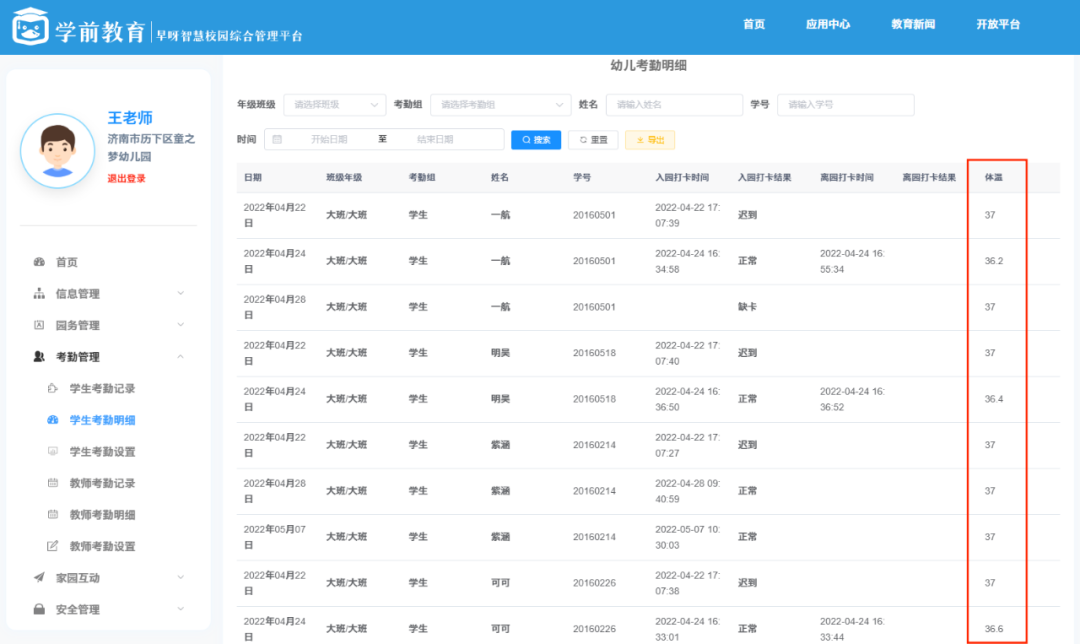Open the 年级班级 class dropdown
The height and width of the screenshot is (644, 1080).
[x=335, y=105]
